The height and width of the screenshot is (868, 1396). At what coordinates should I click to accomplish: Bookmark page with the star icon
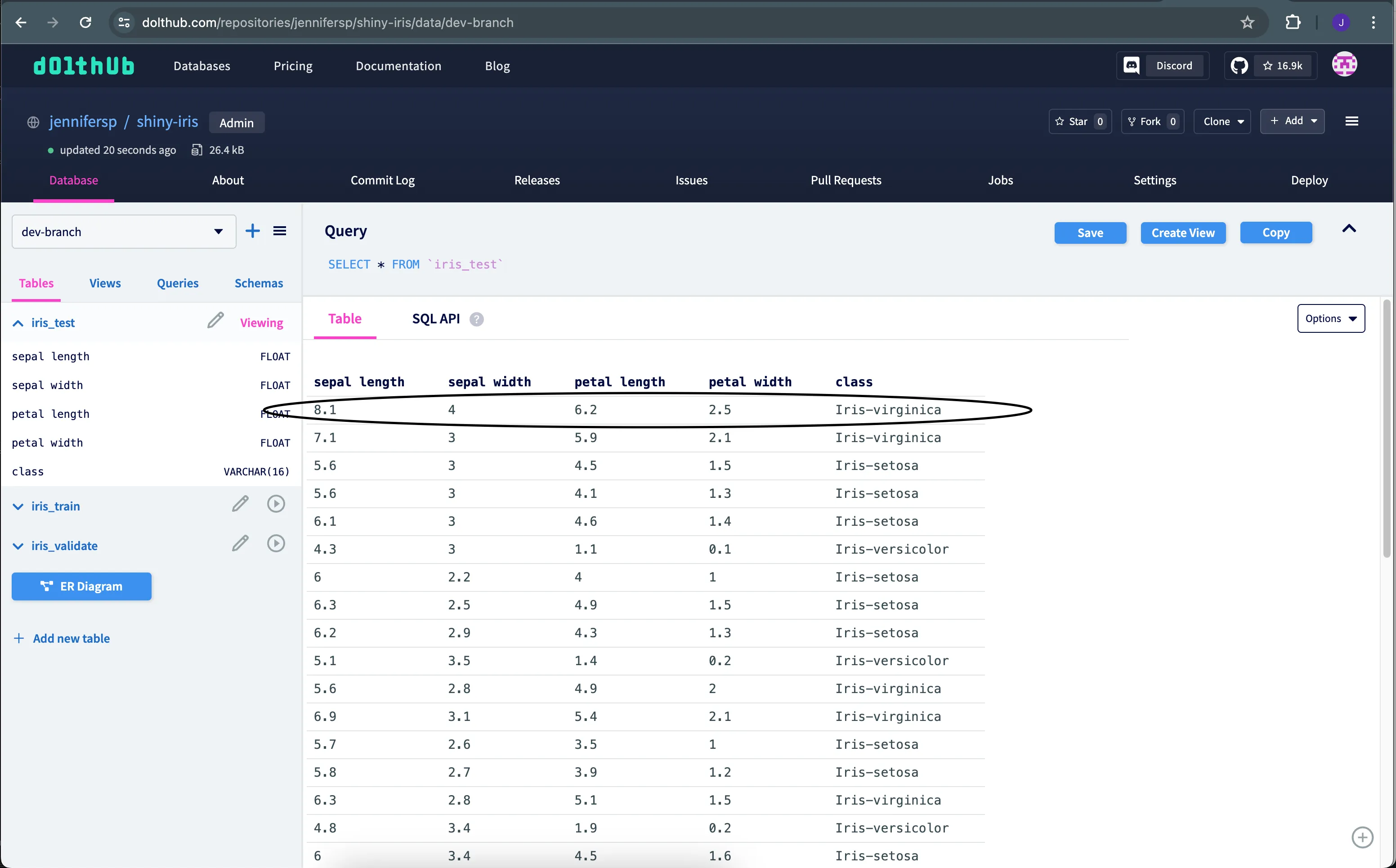(x=1247, y=22)
